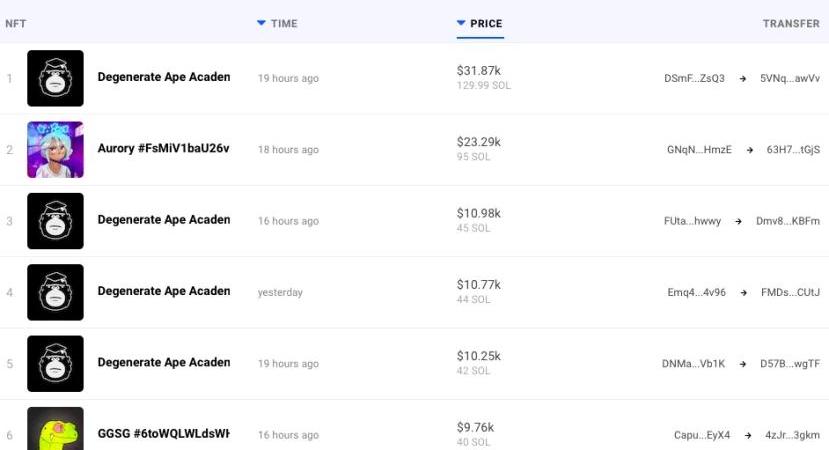
Task: Open the GGSG green lizard thumbnail
Action: 56,428
